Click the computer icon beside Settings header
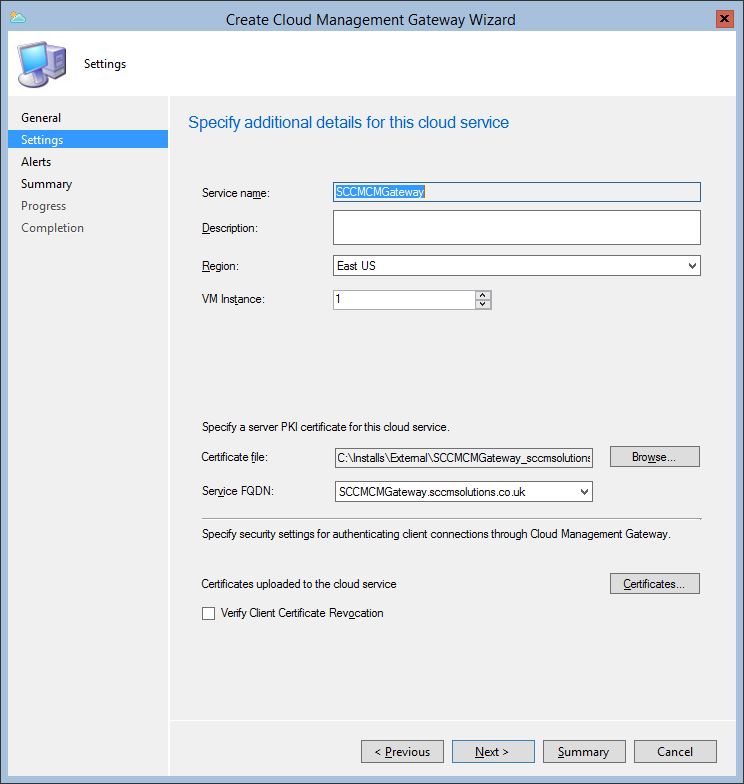The width and height of the screenshot is (744, 784). coord(42,64)
